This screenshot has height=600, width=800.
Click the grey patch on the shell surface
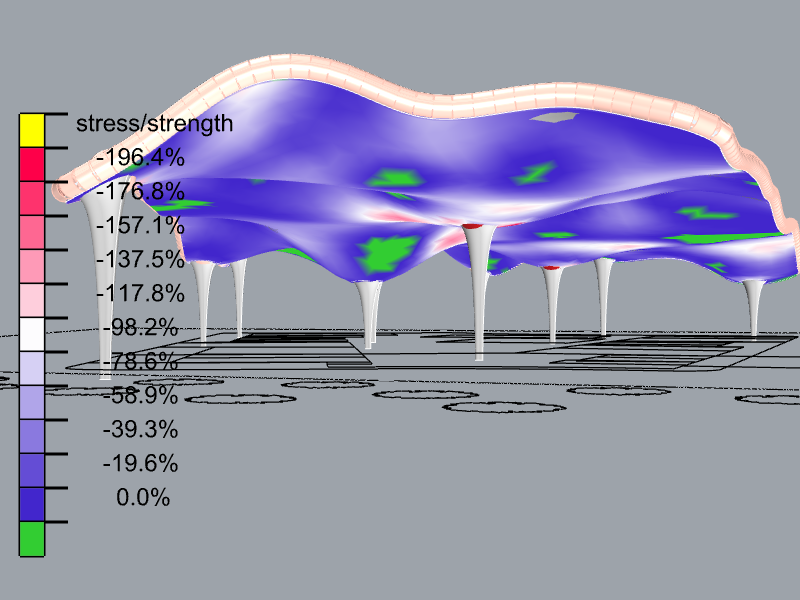coord(554,117)
